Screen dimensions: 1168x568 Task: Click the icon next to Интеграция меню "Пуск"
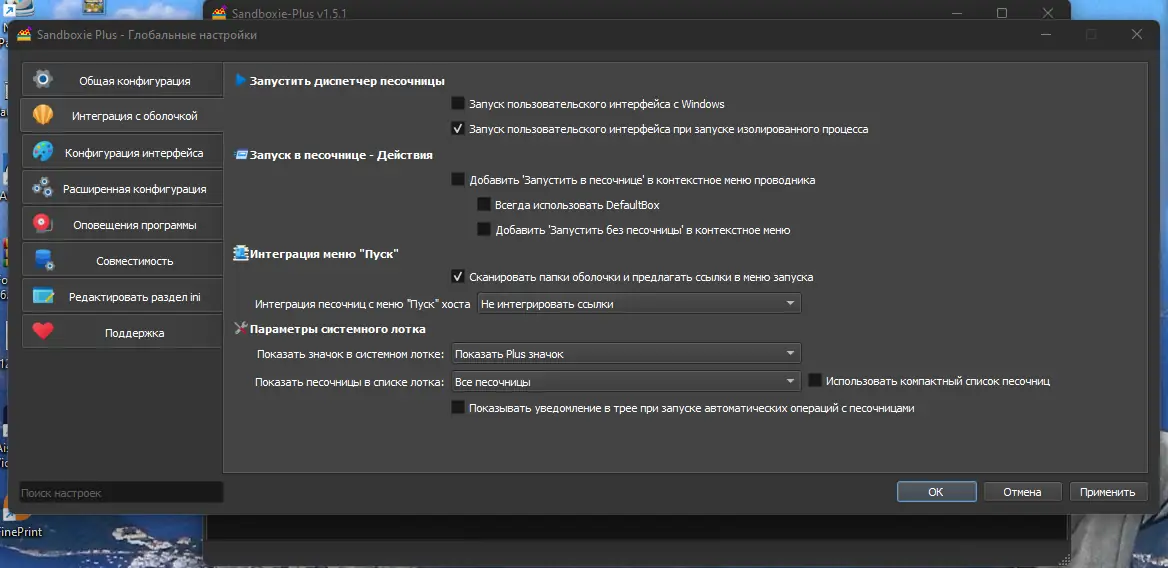point(241,253)
